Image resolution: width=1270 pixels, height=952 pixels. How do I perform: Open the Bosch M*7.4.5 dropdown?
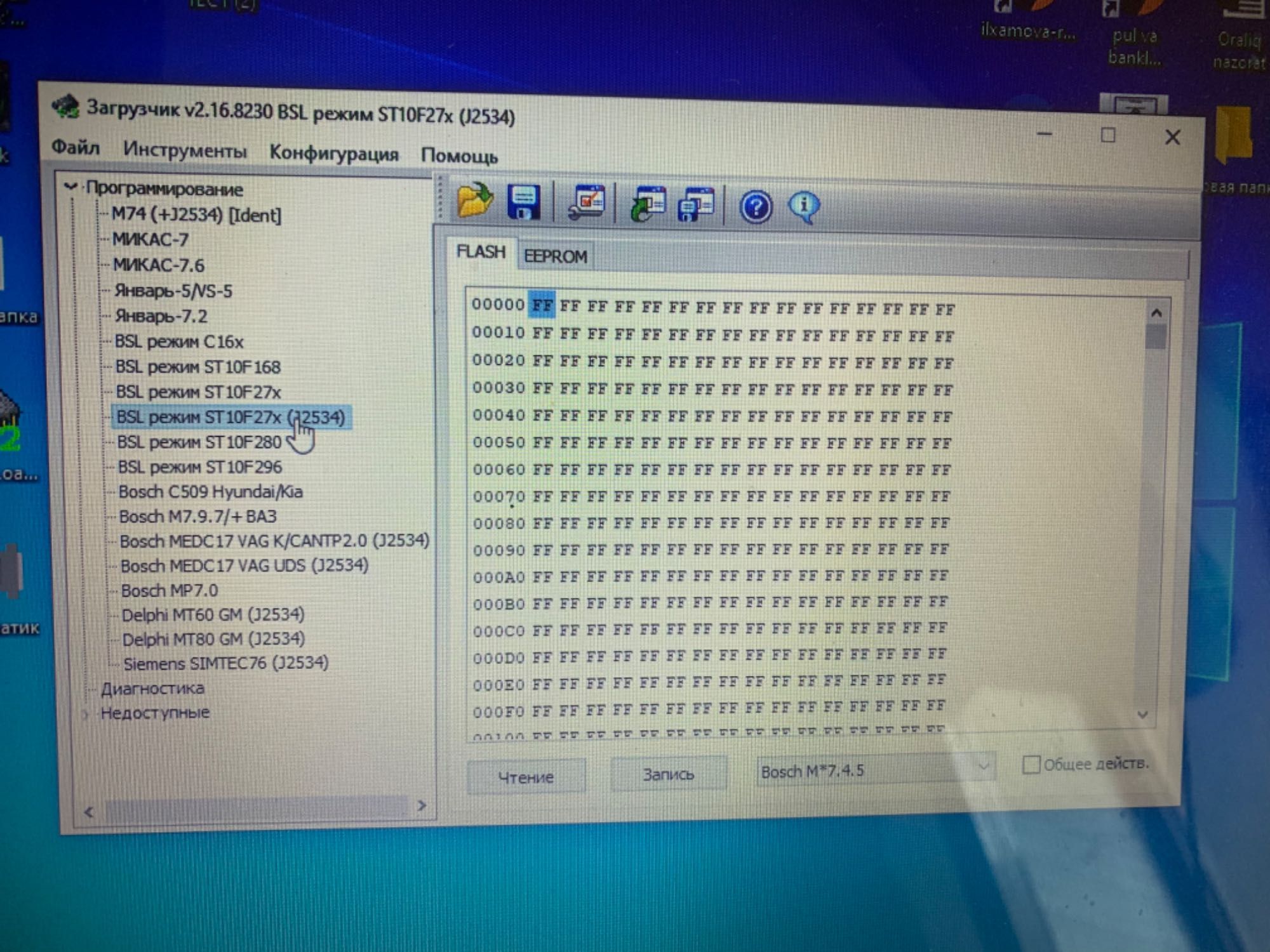tap(875, 771)
